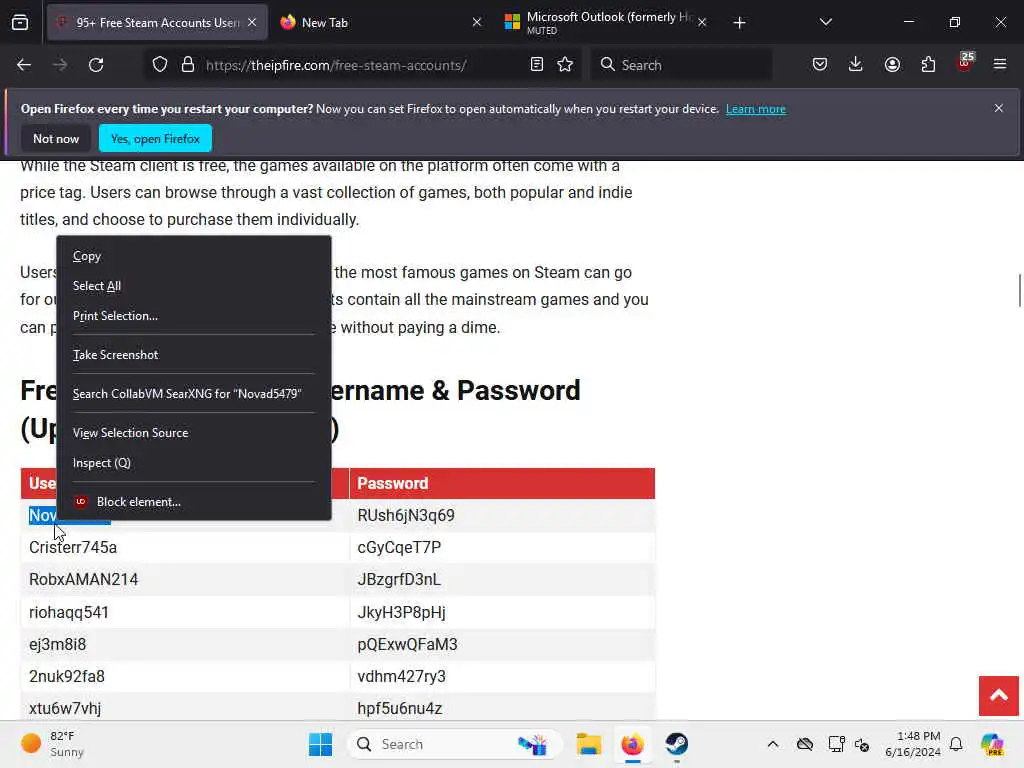Open uBlock Origin toolbar icon

click(x=965, y=63)
